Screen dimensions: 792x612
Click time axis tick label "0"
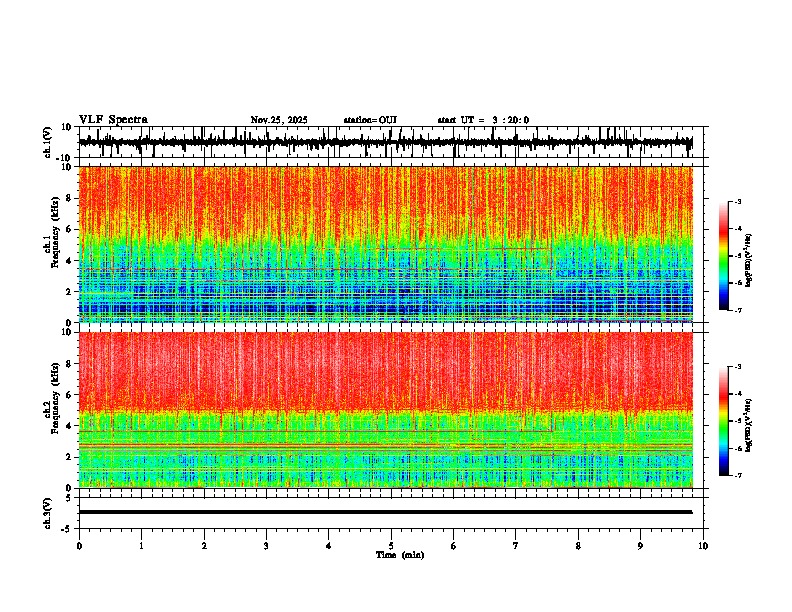tap(79, 546)
